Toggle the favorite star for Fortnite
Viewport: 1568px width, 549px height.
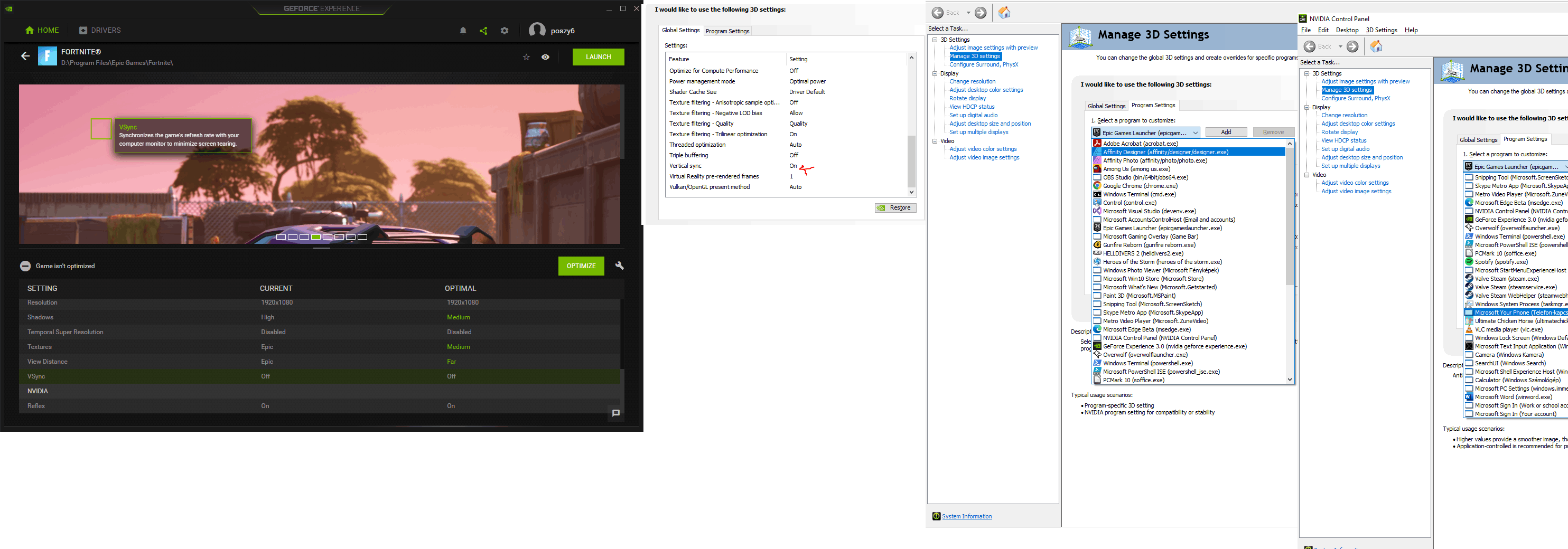(527, 57)
